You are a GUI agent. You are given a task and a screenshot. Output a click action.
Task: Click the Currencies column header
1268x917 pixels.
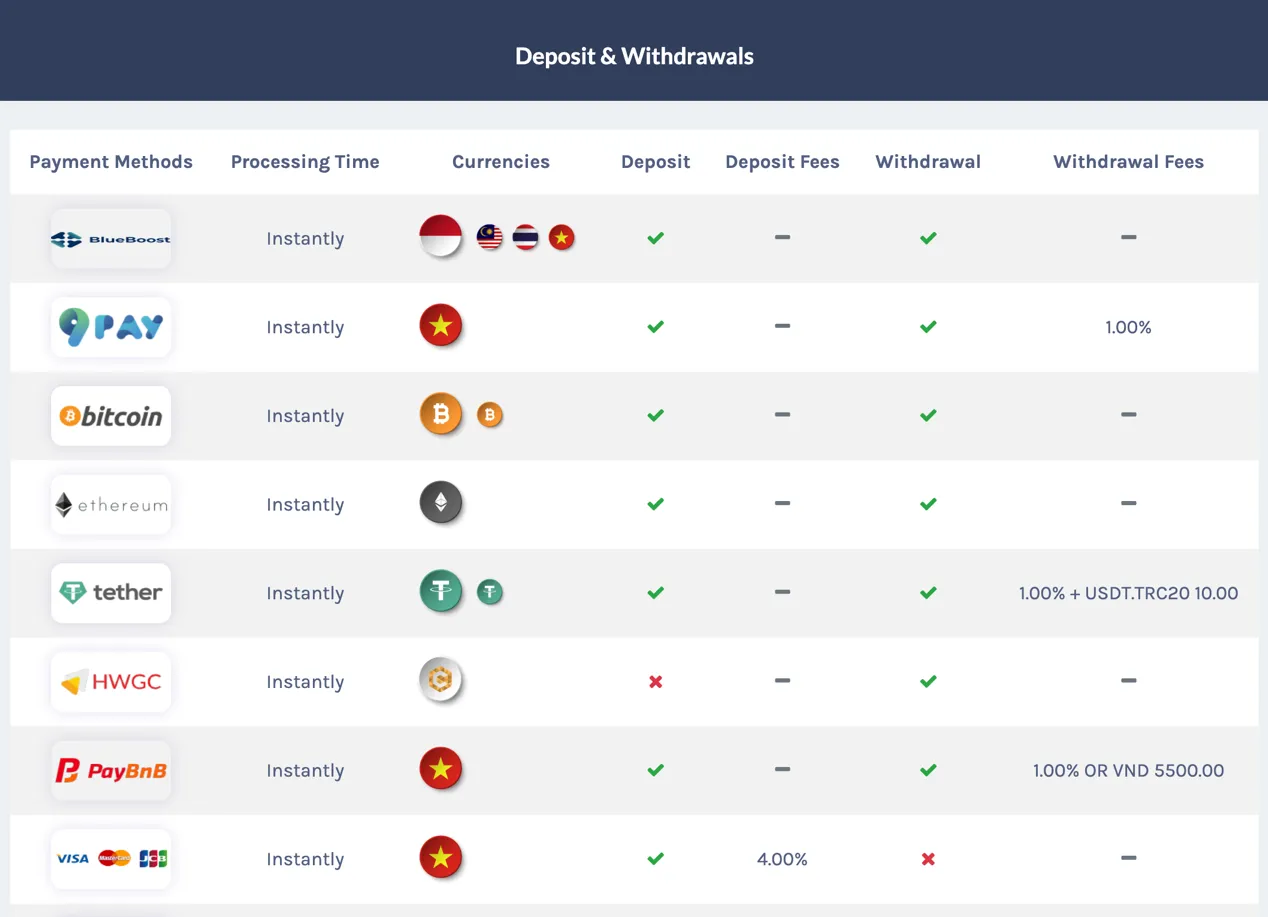tap(501, 162)
